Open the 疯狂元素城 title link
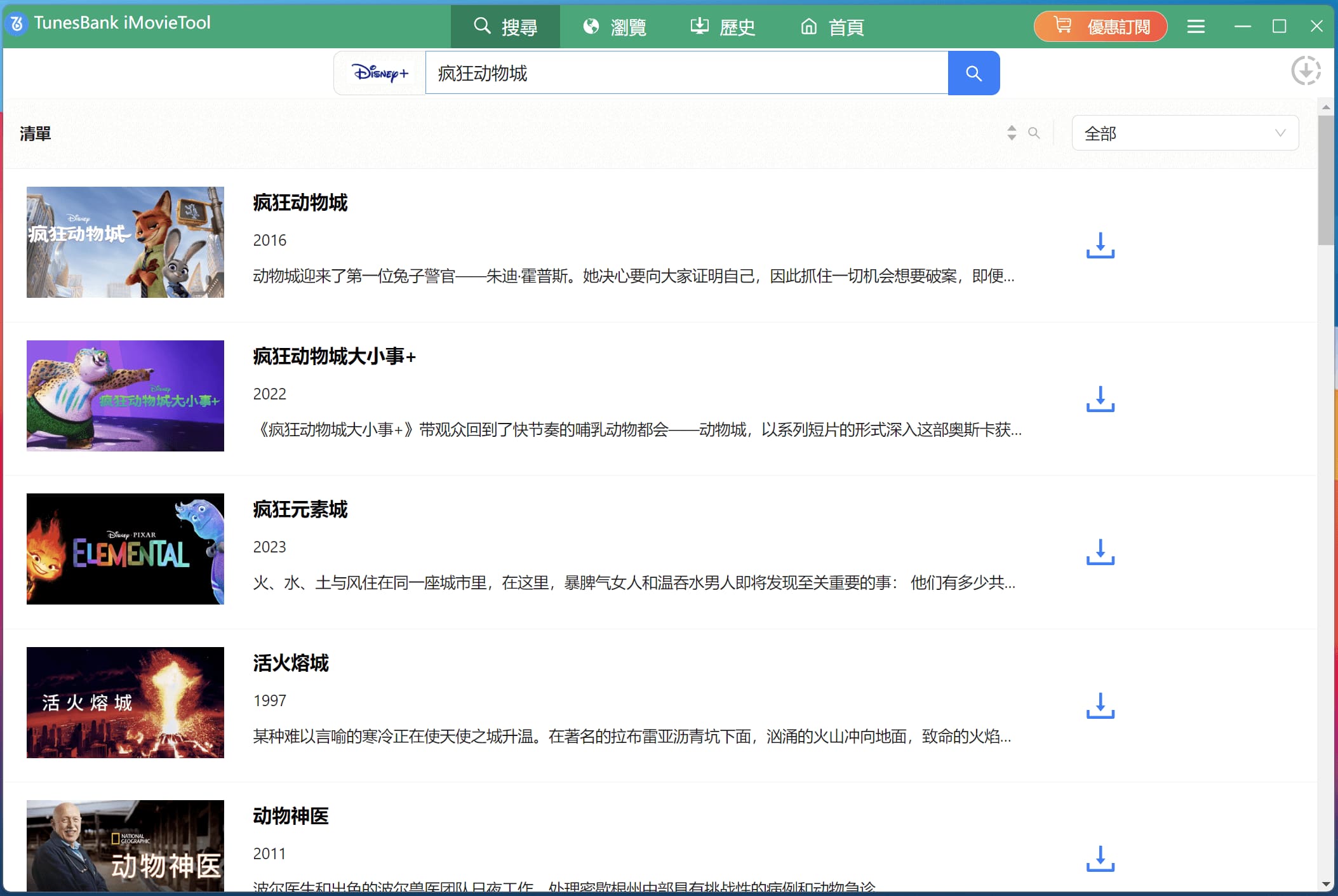 300,509
